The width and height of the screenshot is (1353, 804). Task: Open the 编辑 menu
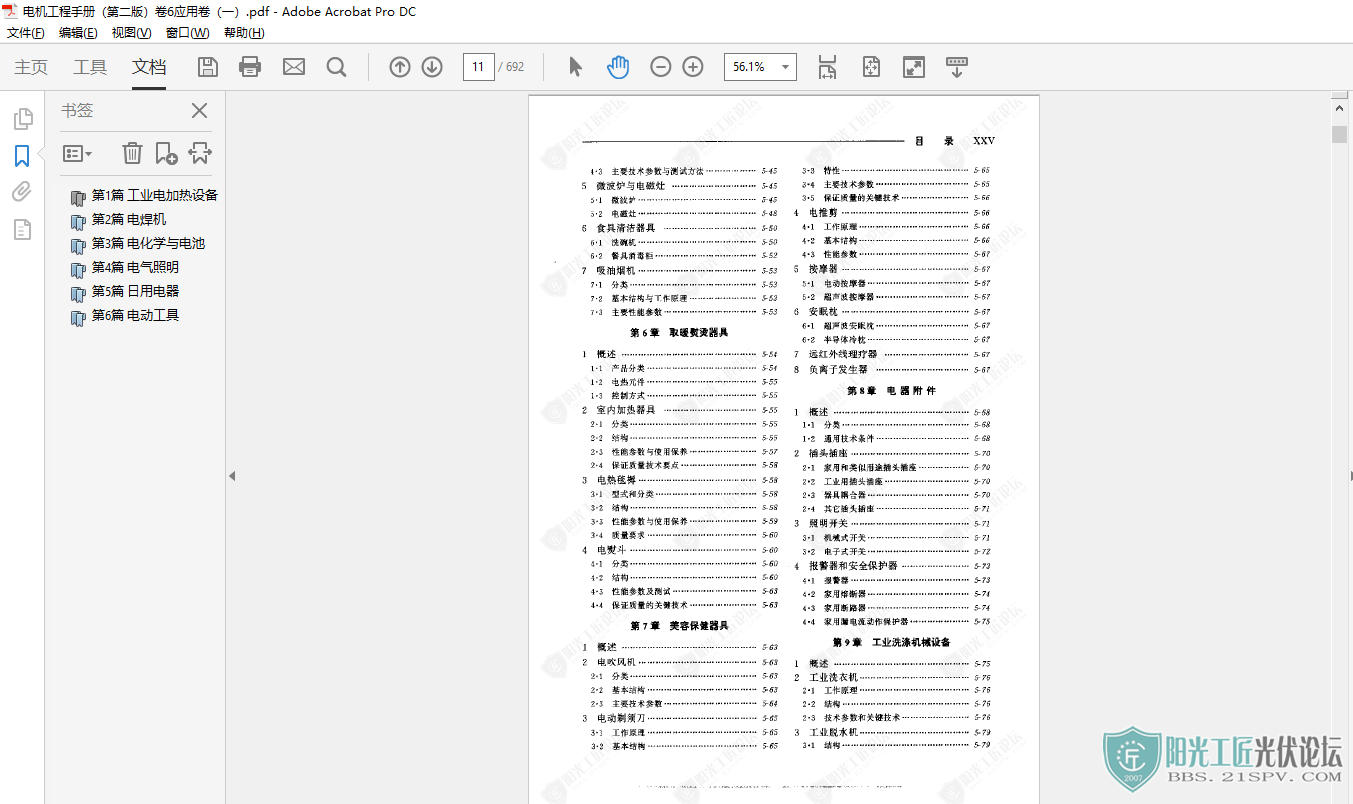[x=78, y=33]
